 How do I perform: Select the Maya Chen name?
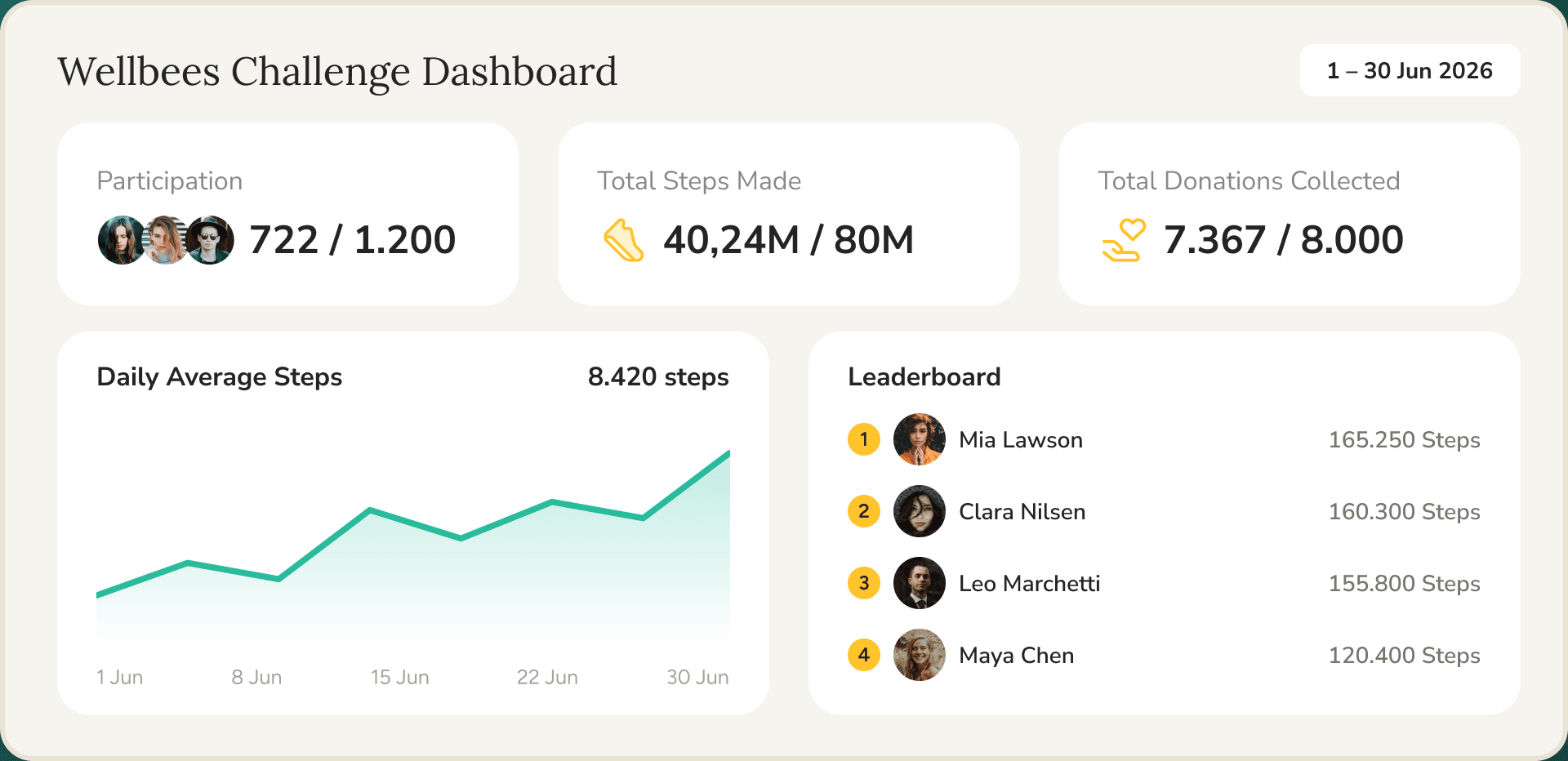point(1017,656)
